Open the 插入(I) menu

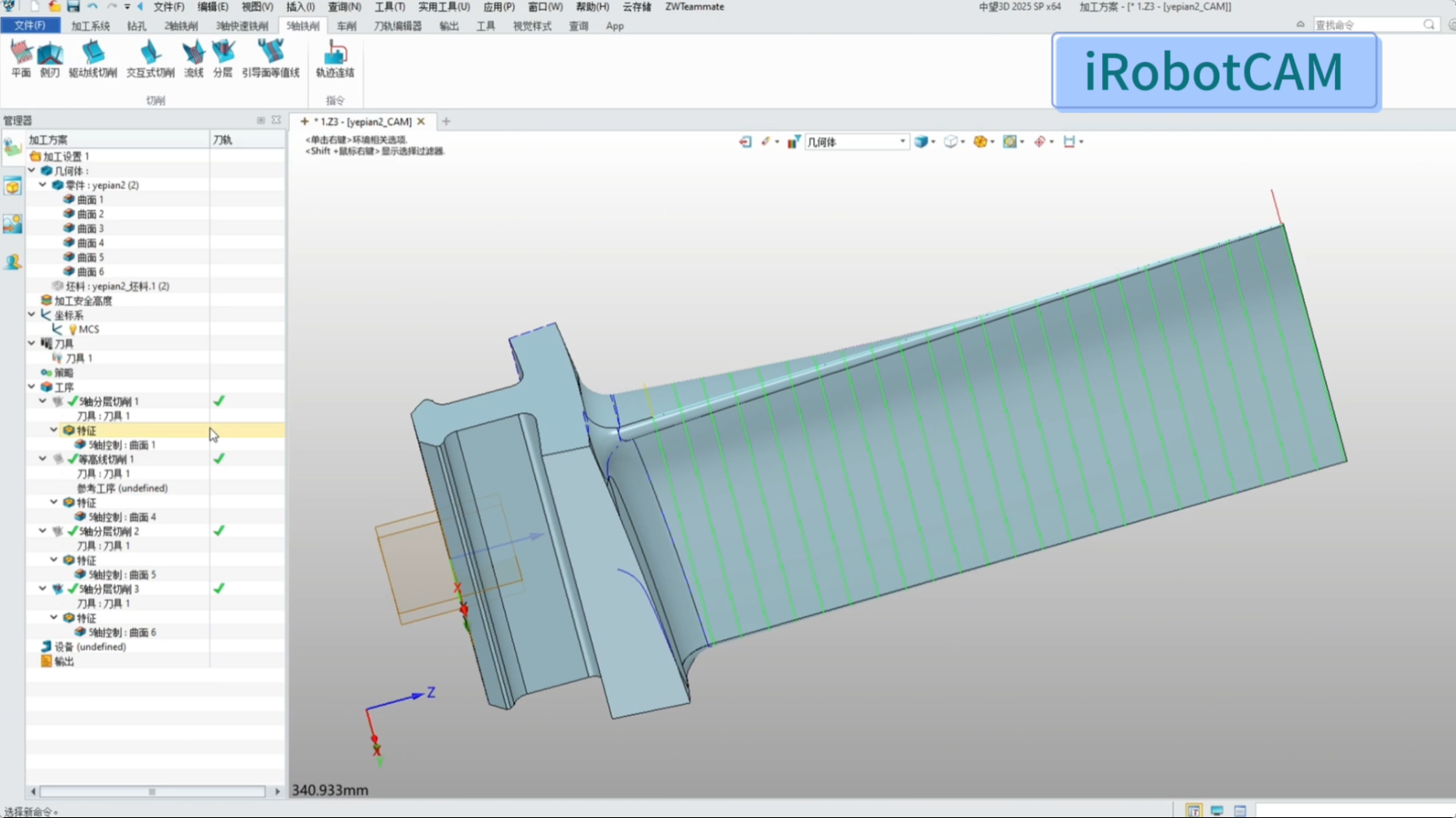click(301, 7)
